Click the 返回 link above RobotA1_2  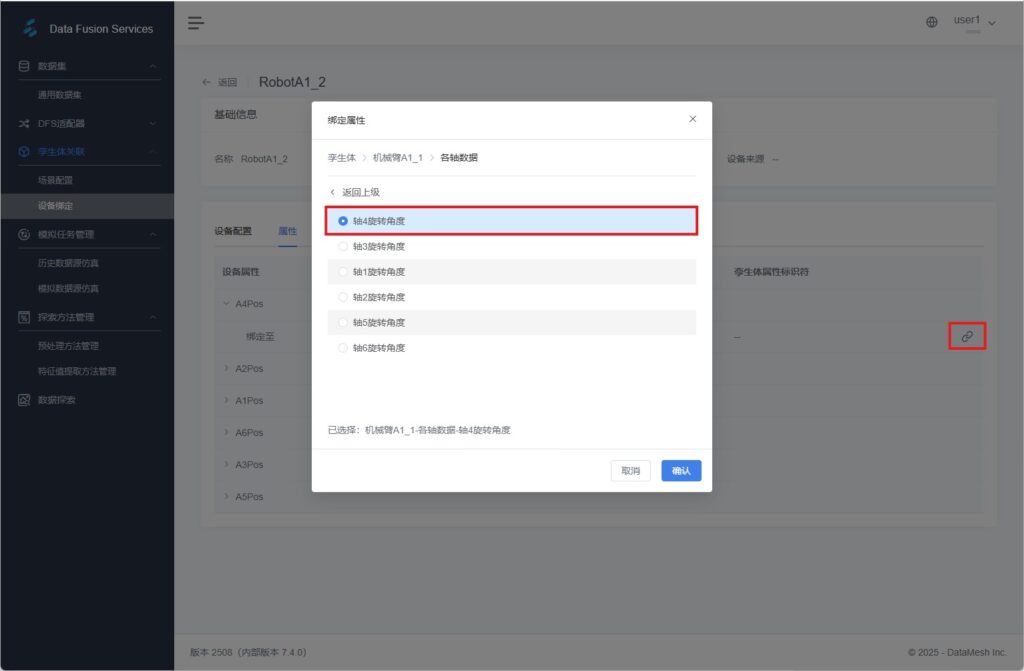click(x=227, y=82)
